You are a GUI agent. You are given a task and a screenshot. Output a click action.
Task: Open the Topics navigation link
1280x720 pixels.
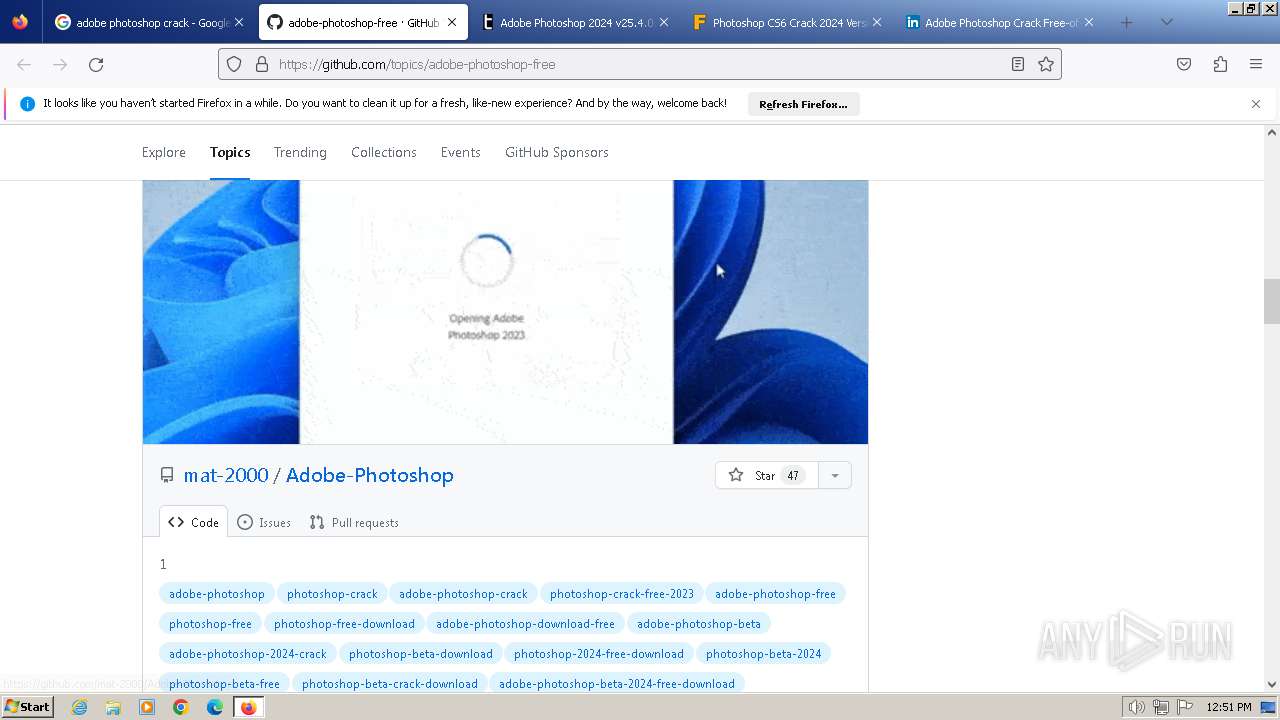(230, 152)
